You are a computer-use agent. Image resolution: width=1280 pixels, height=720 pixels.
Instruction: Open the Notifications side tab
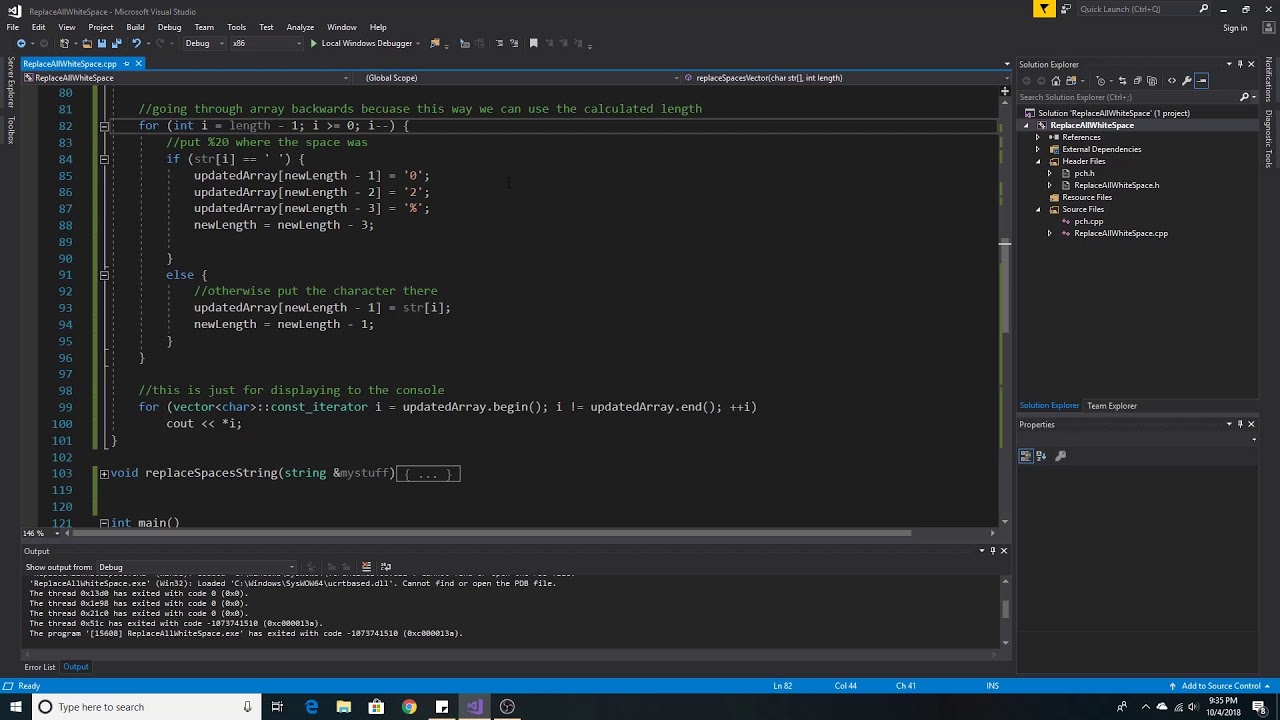click(1268, 79)
